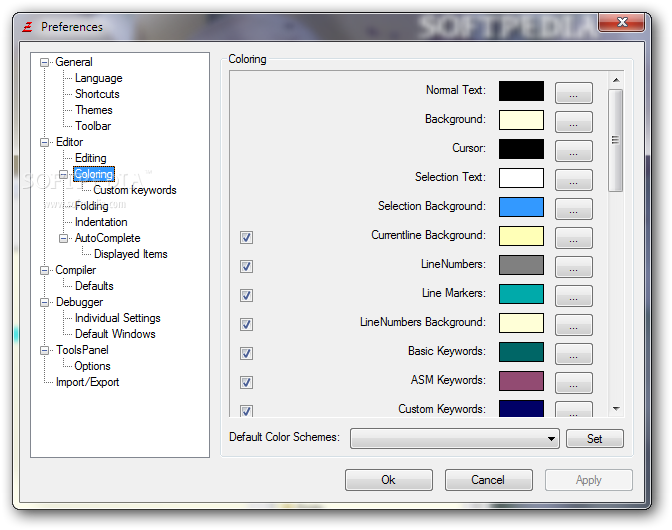Viewport: 672px width, 530px height.
Task: Toggle the LineNumbers checkbox
Action: pyautogui.click(x=246, y=266)
